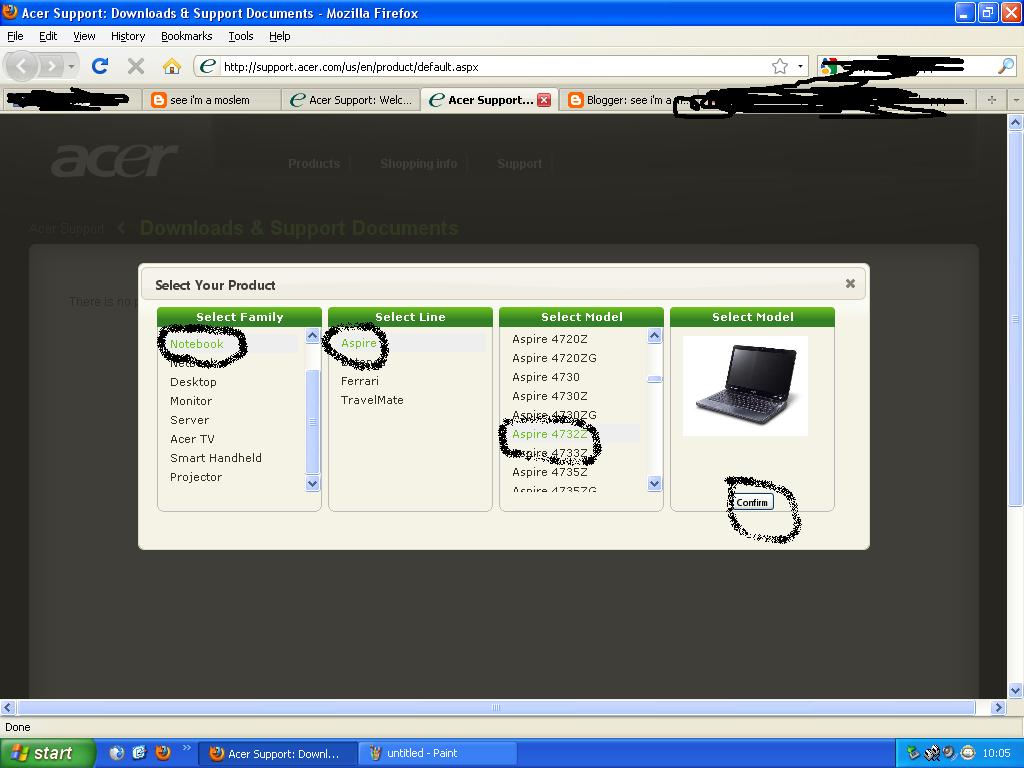The image size is (1024, 768).
Task: Open the Tools menu
Action: point(241,37)
